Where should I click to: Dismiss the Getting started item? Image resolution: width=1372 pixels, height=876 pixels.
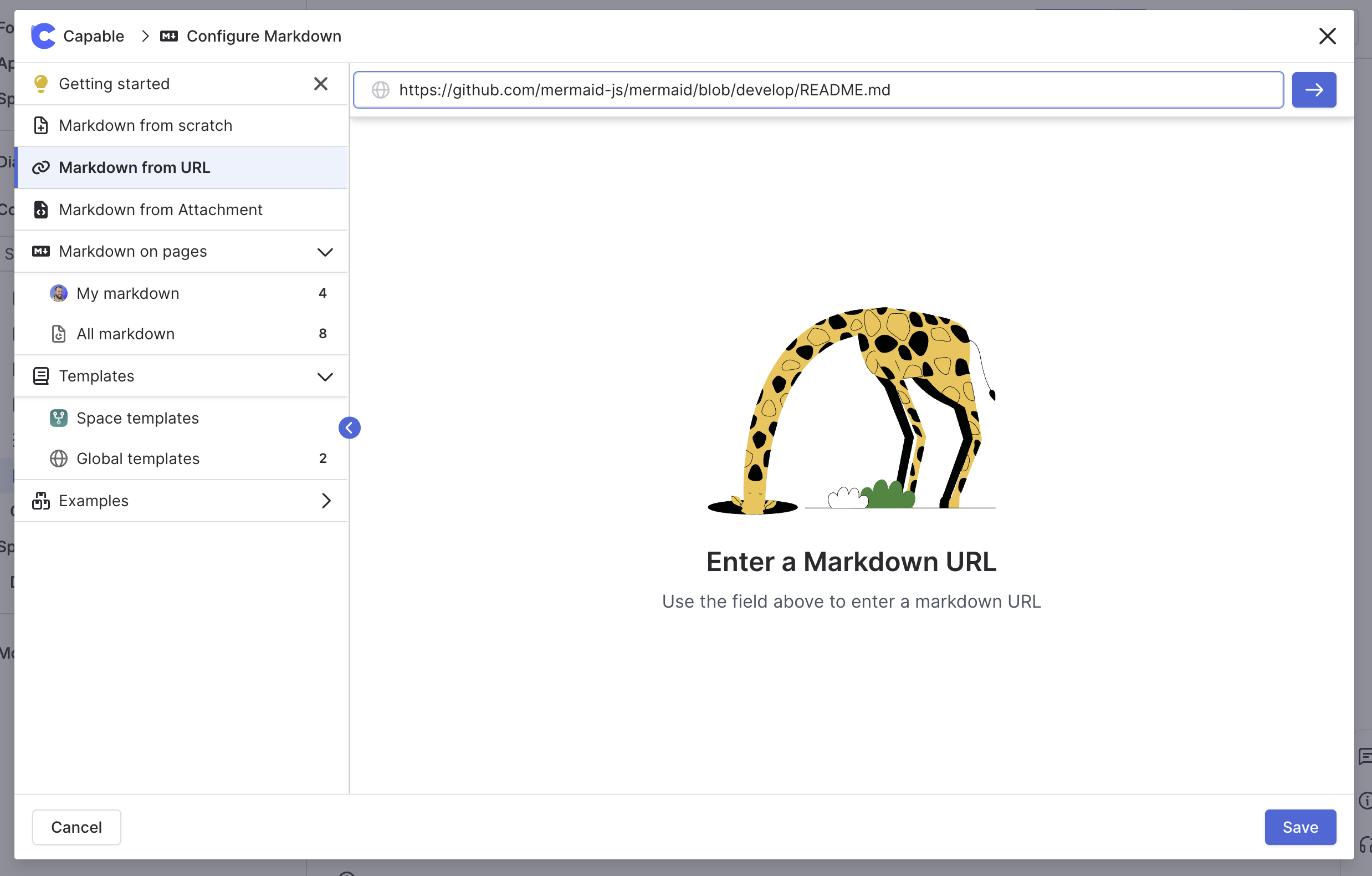[x=321, y=84]
